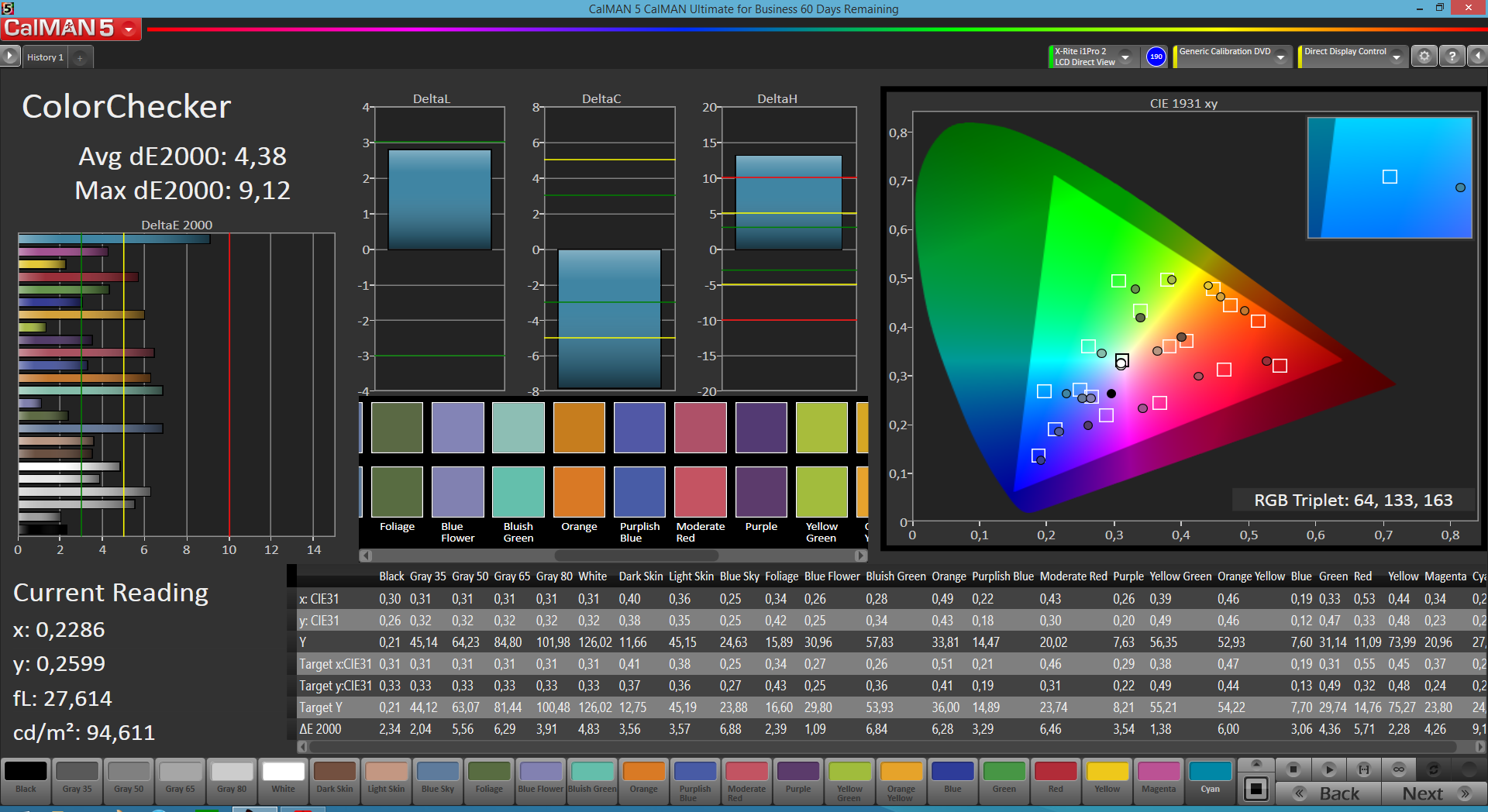Select the Yellow Green patch button
Viewport: 1488px width, 812px height.
[849, 780]
